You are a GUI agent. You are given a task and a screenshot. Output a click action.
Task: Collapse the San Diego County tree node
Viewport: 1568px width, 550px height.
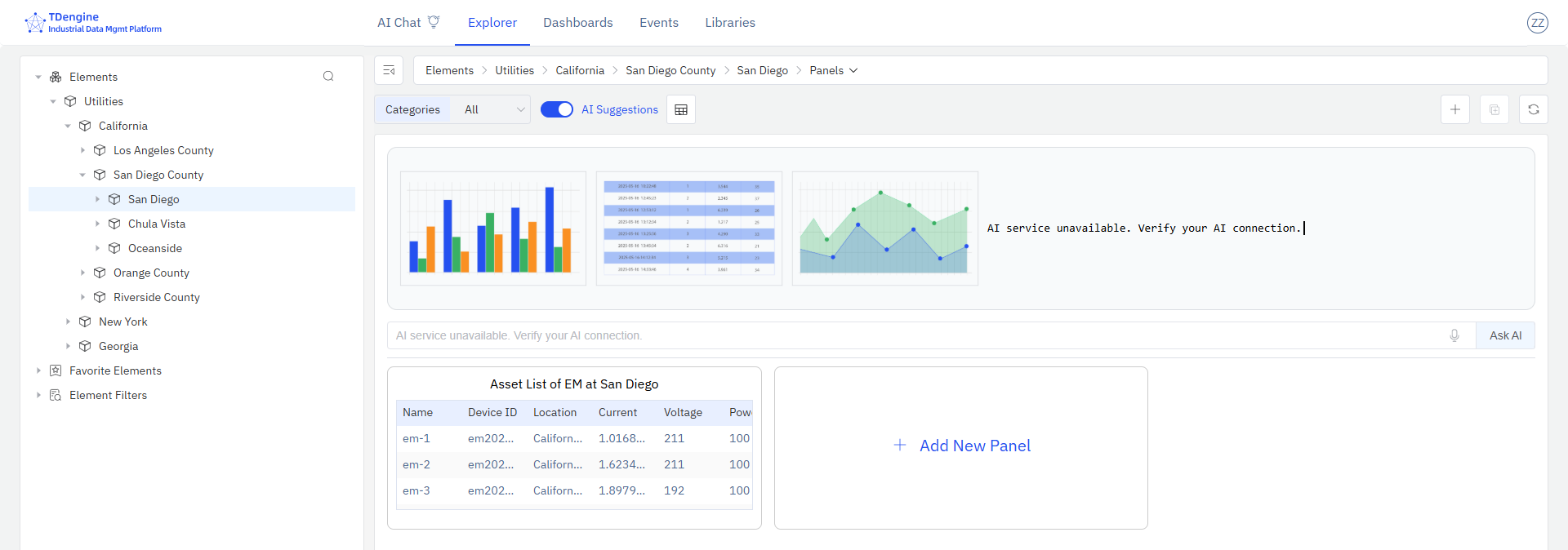coord(82,175)
